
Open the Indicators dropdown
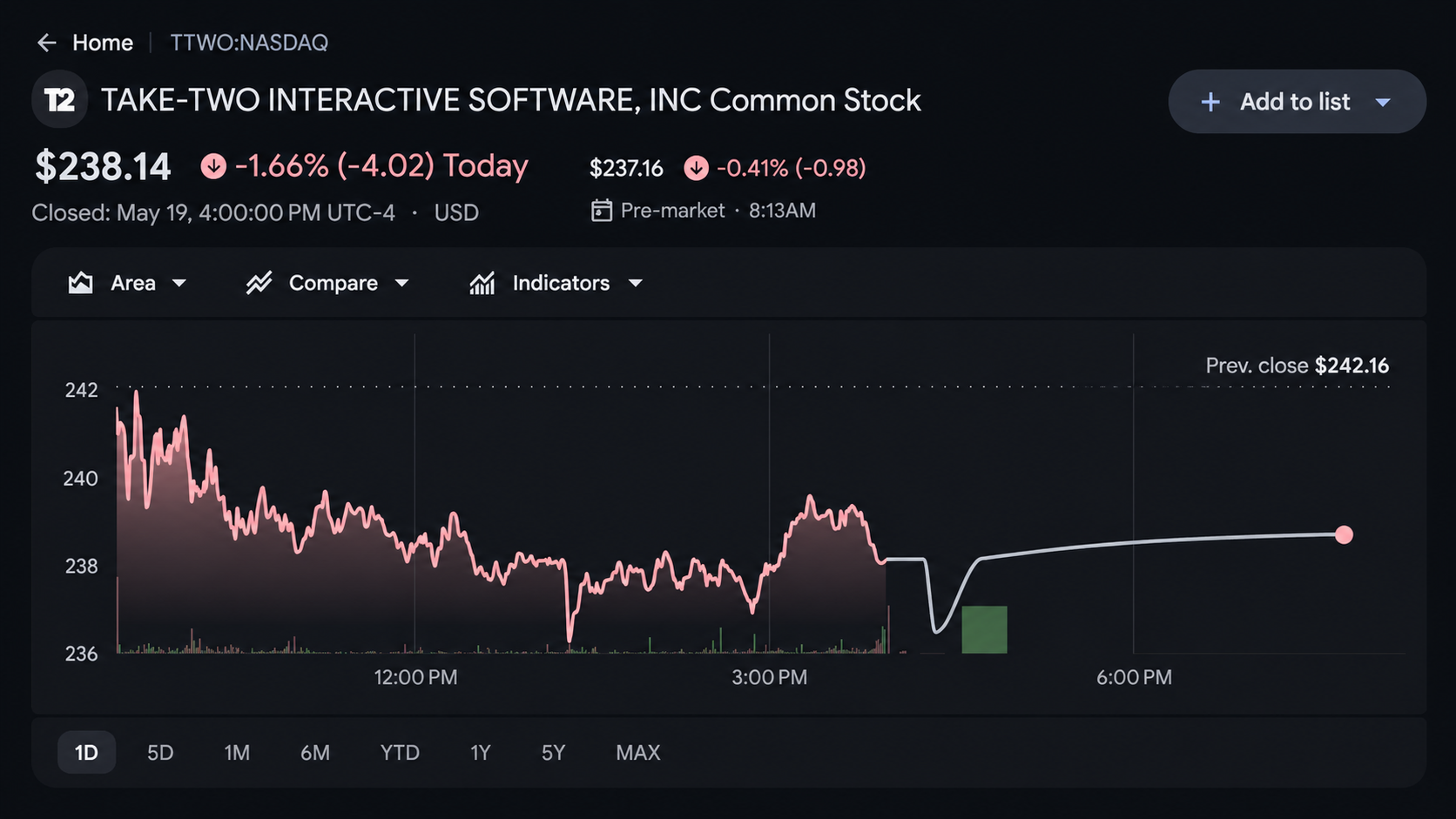(x=636, y=283)
